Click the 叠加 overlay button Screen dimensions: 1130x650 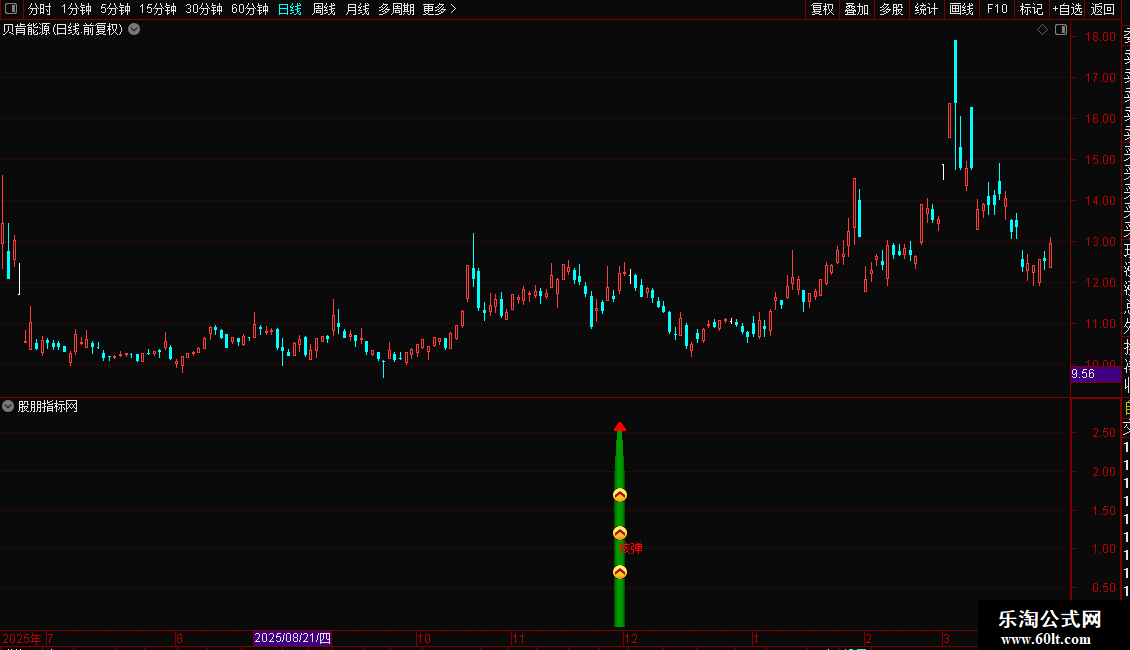pyautogui.click(x=857, y=9)
